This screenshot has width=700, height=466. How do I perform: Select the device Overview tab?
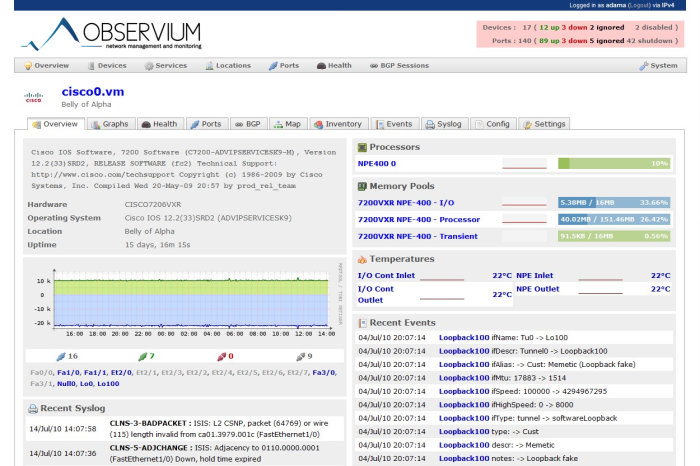point(56,124)
